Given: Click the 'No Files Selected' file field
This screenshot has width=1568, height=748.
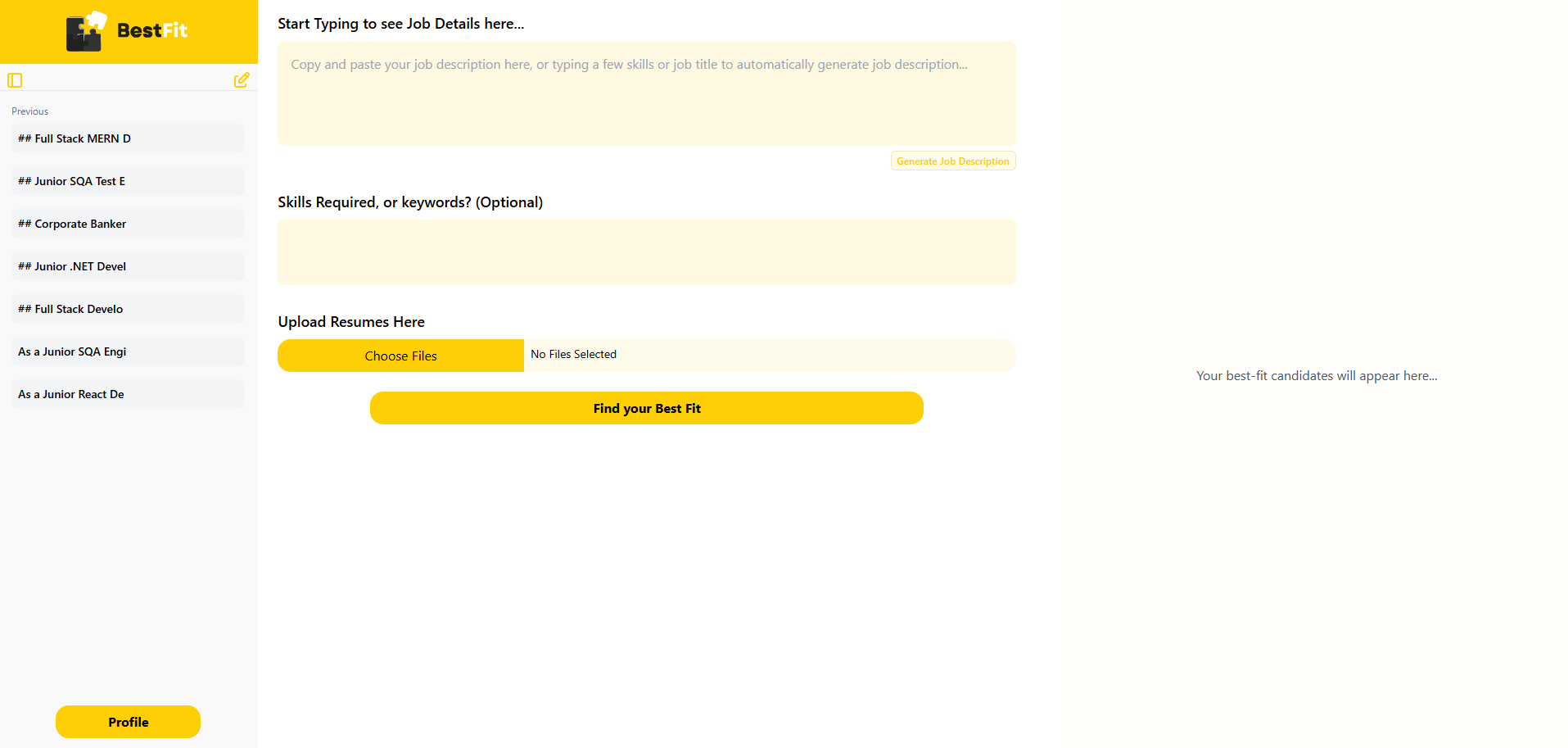Looking at the screenshot, I should (x=768, y=355).
